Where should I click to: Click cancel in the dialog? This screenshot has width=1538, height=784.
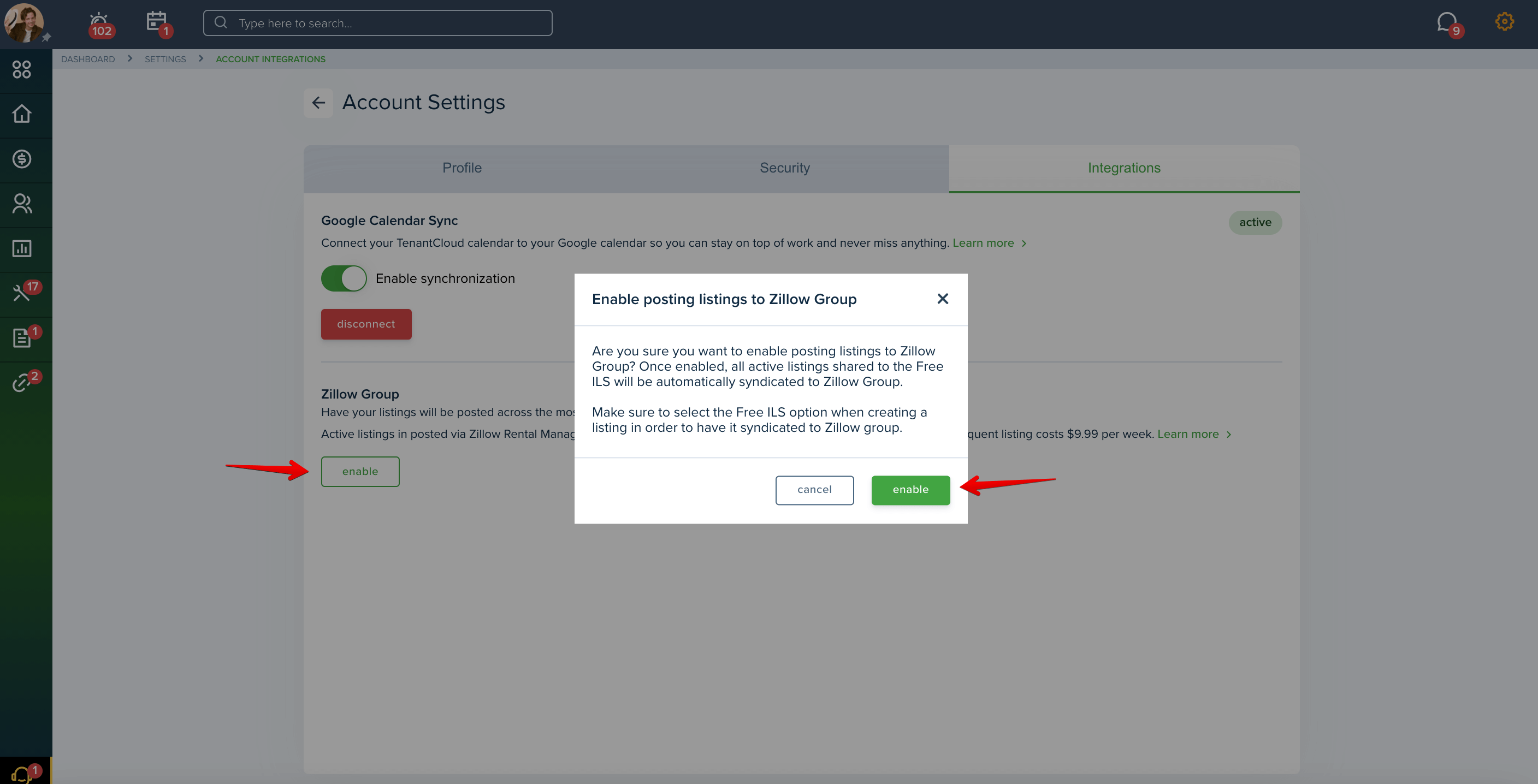(814, 490)
